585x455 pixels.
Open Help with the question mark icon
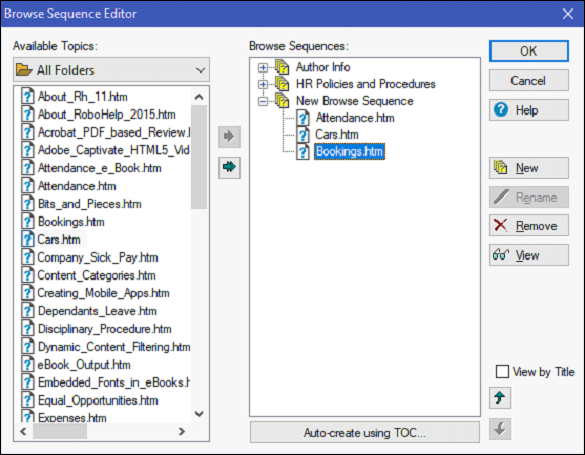click(x=529, y=110)
